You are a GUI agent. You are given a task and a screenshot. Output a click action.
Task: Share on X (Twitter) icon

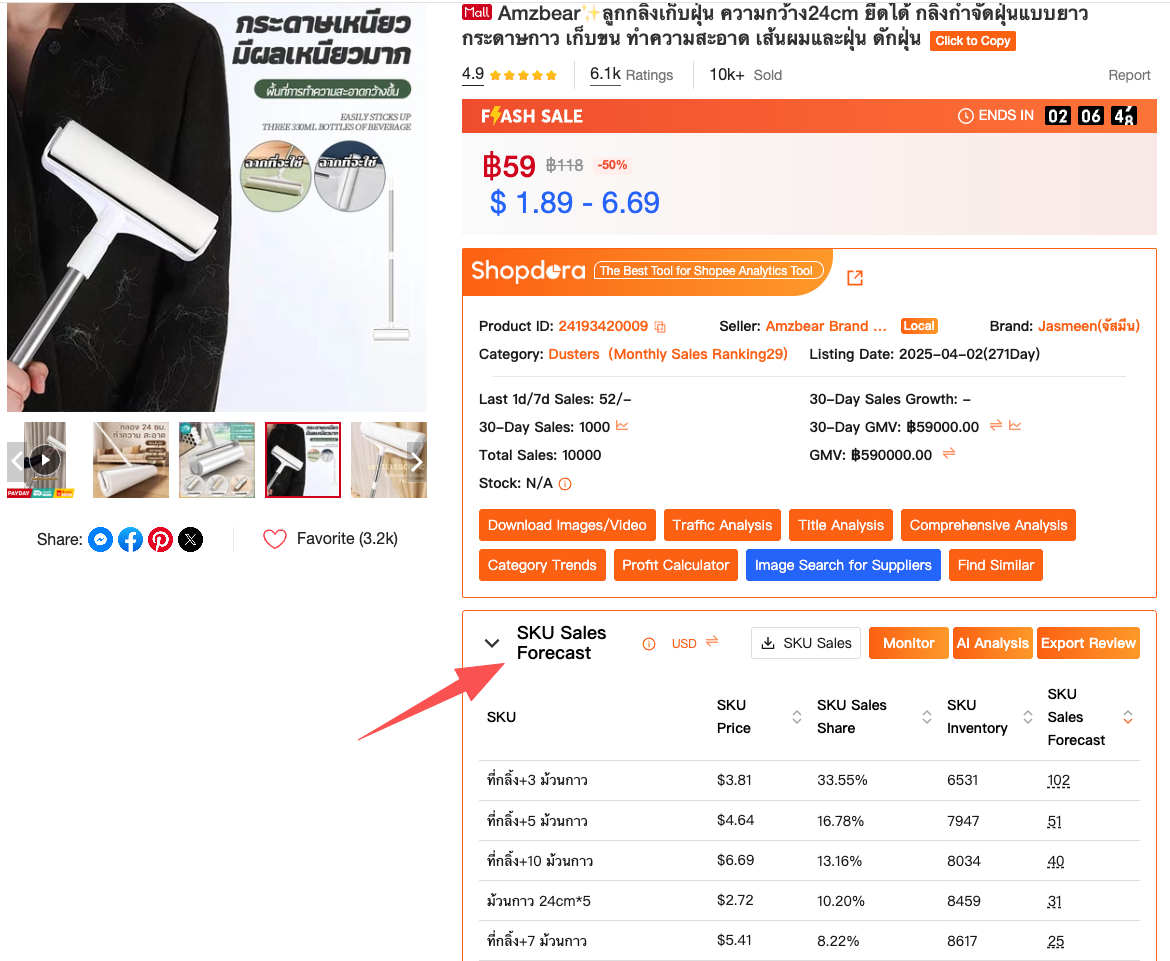(x=190, y=539)
